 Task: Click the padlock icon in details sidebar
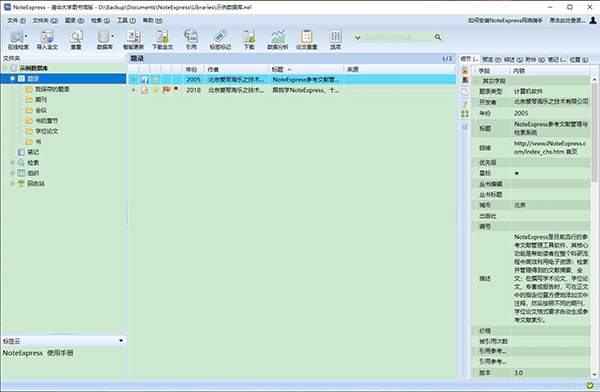point(465,70)
